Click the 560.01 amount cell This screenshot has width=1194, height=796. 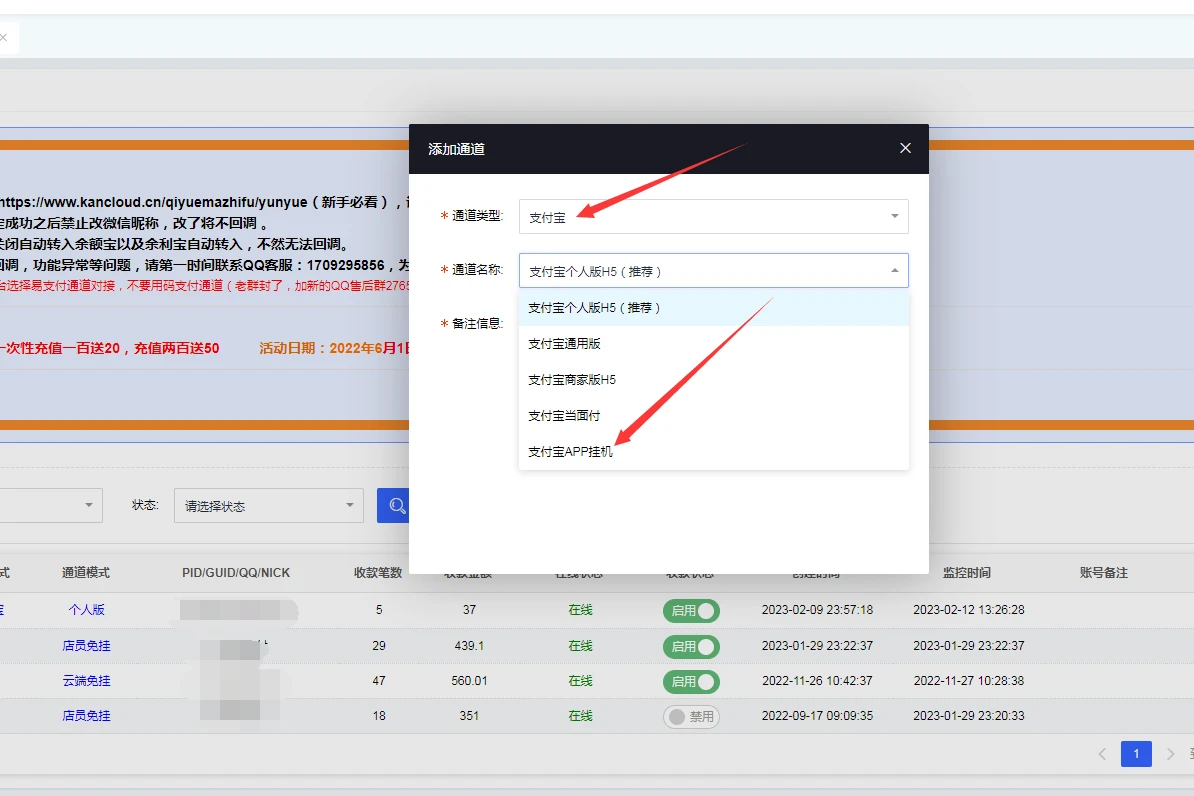[x=469, y=680]
